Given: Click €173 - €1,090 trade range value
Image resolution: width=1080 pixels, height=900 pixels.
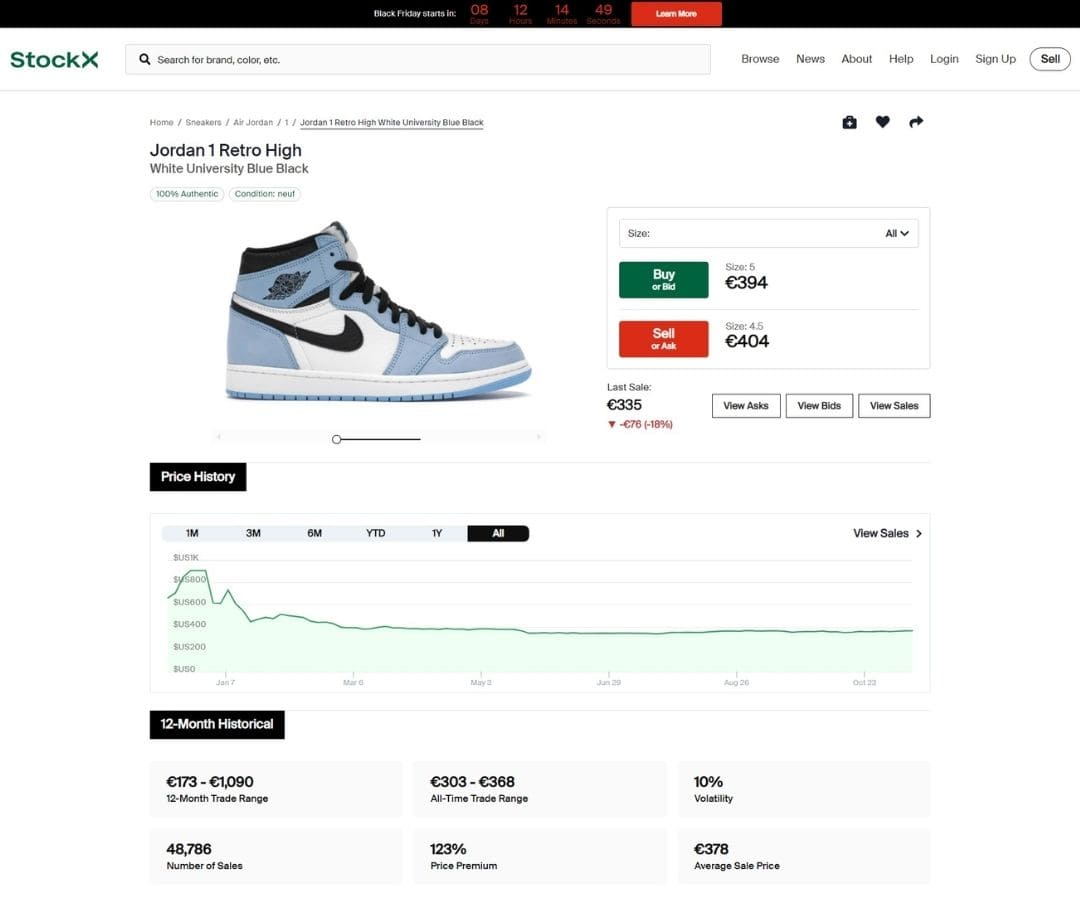Looking at the screenshot, I should tap(209, 782).
